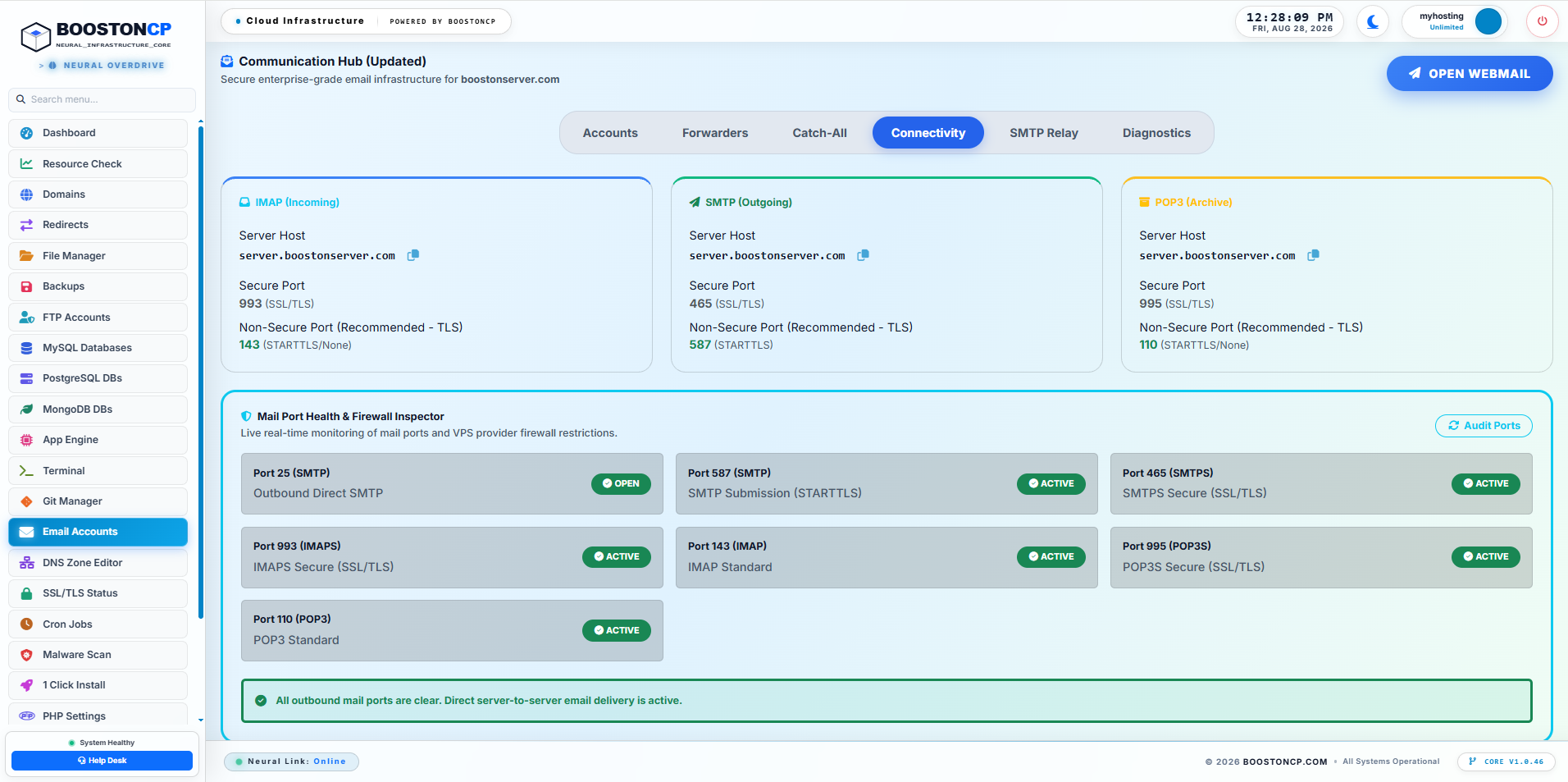
Task: Click the System Healthy indicator
Action: (x=102, y=743)
